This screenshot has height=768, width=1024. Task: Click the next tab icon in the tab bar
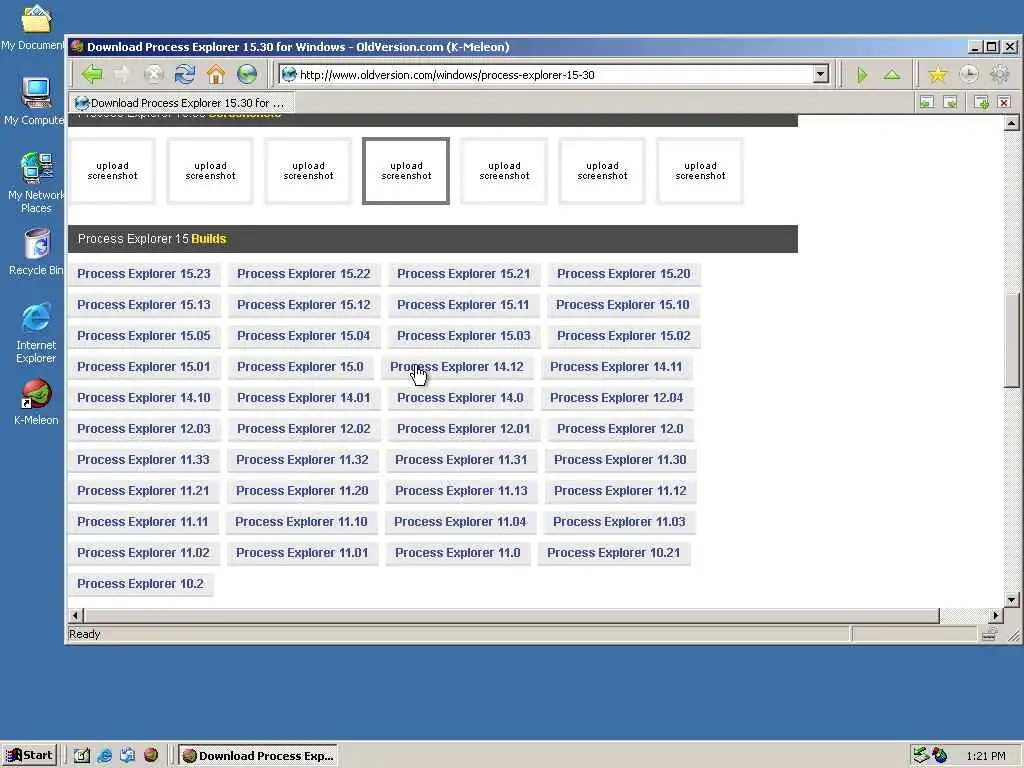click(x=951, y=103)
